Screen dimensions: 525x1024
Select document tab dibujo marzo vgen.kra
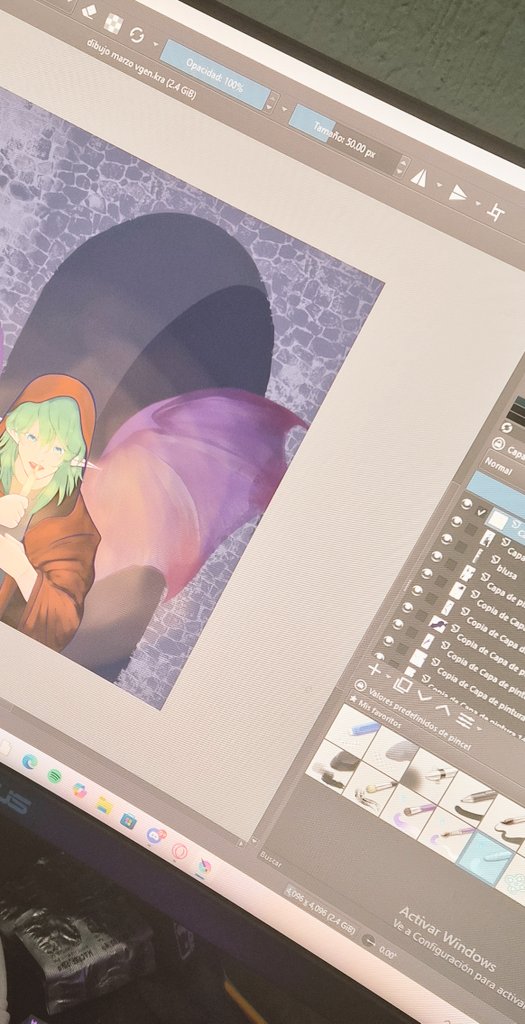pyautogui.click(x=140, y=68)
